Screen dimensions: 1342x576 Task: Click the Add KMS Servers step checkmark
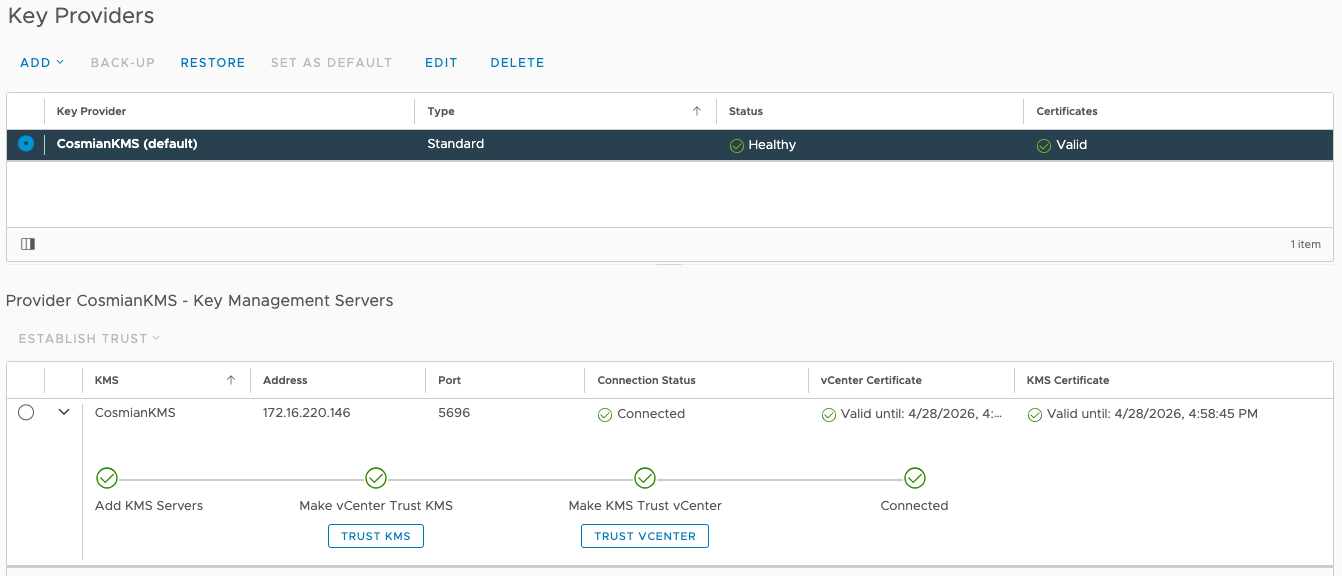pos(107,478)
